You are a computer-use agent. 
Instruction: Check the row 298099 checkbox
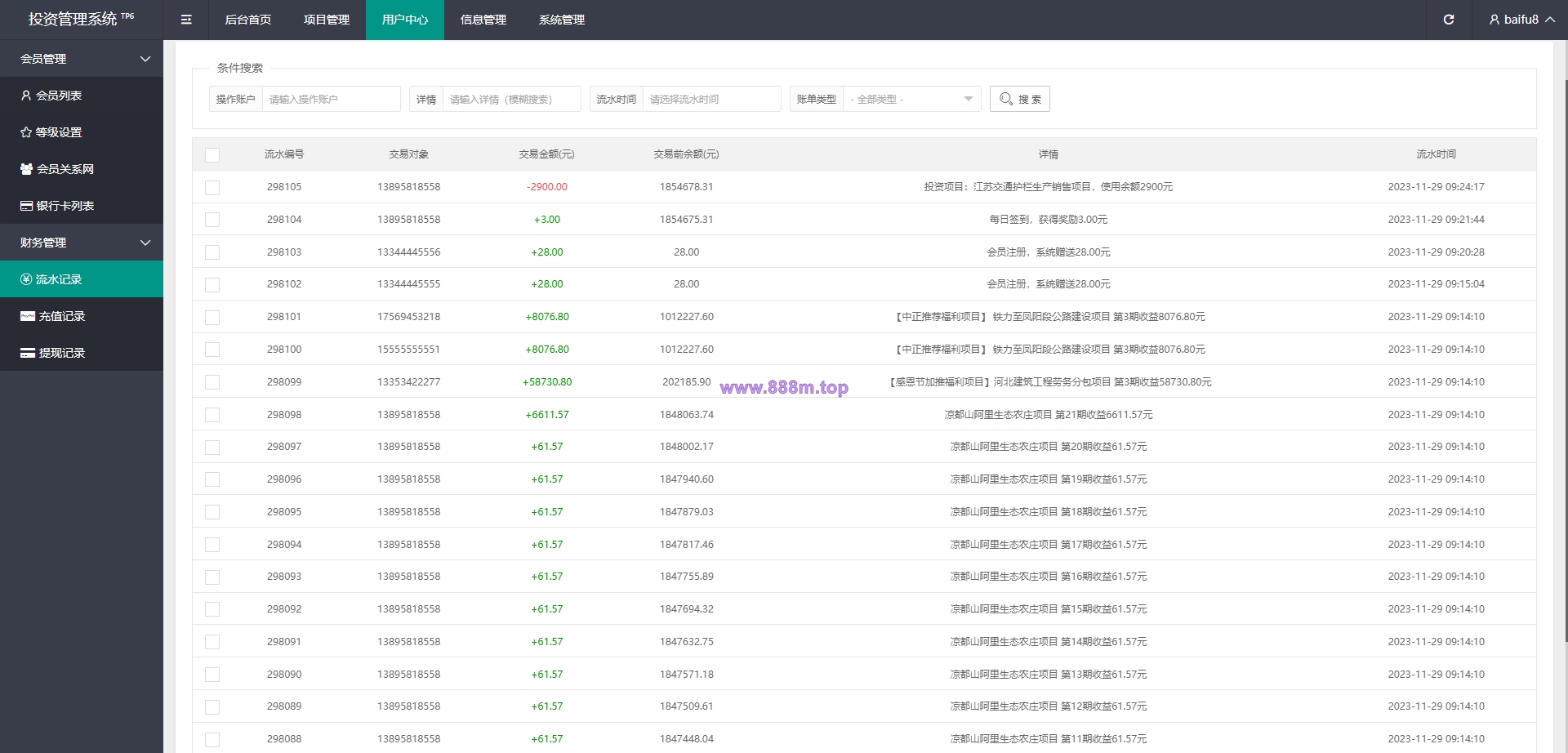(212, 382)
